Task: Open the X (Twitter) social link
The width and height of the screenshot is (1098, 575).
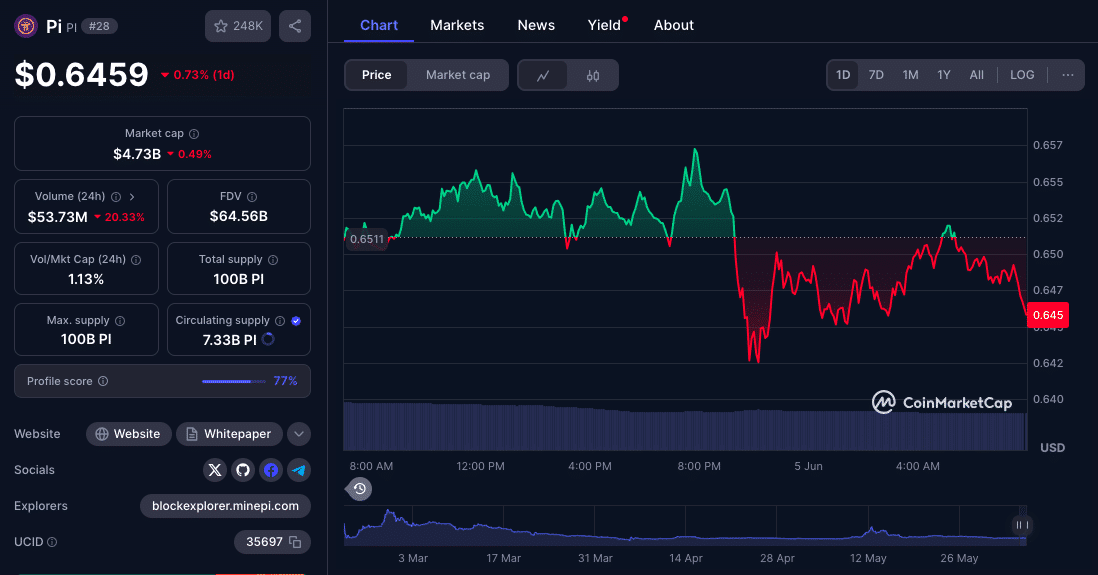Action: (215, 470)
